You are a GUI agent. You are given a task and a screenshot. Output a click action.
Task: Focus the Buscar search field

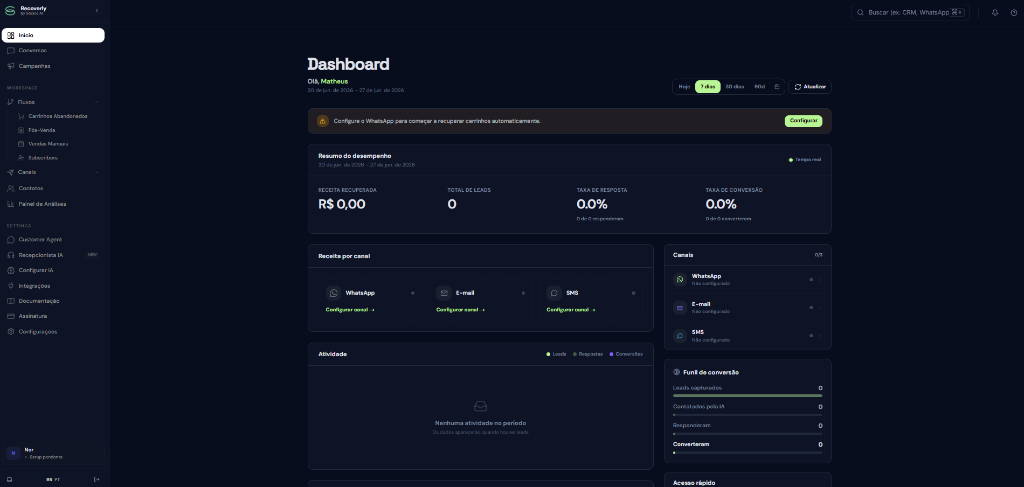point(910,12)
